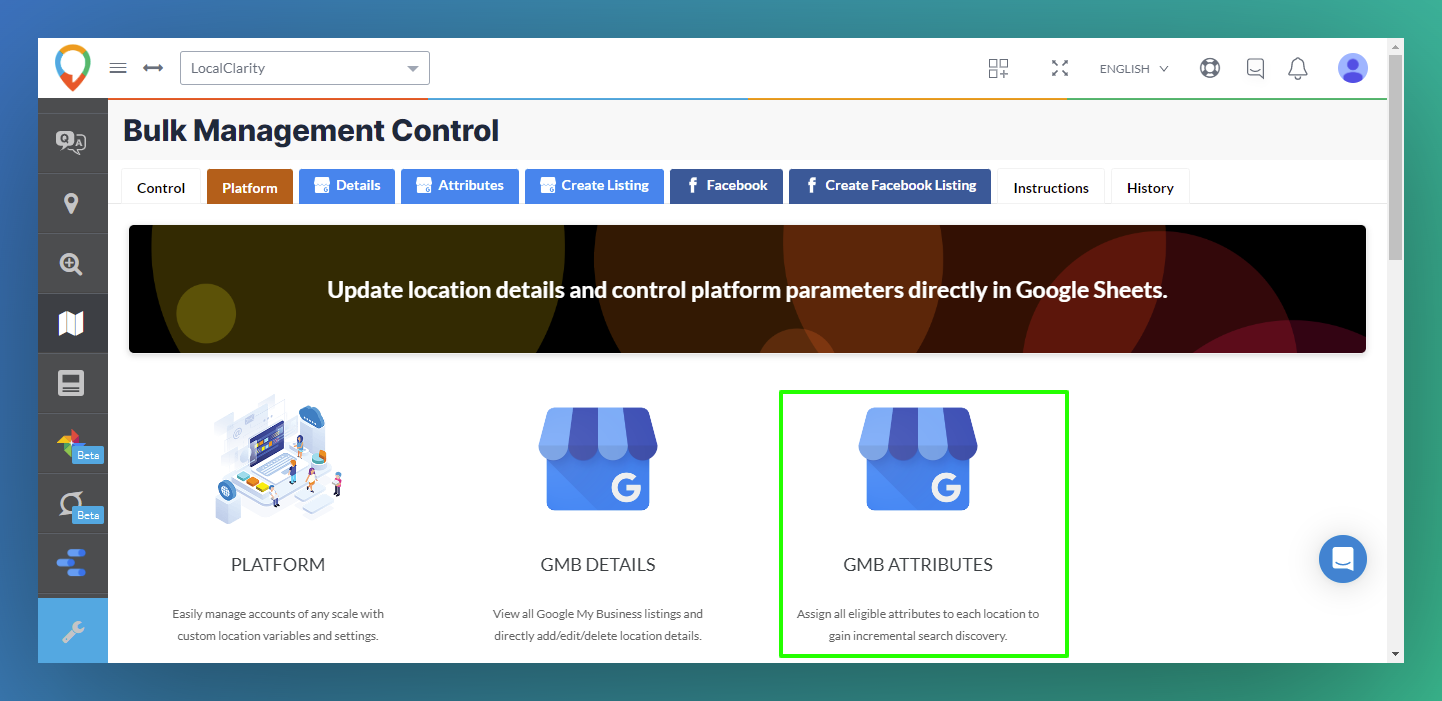Open notifications bell
The height and width of the screenshot is (701, 1442).
pos(1298,68)
